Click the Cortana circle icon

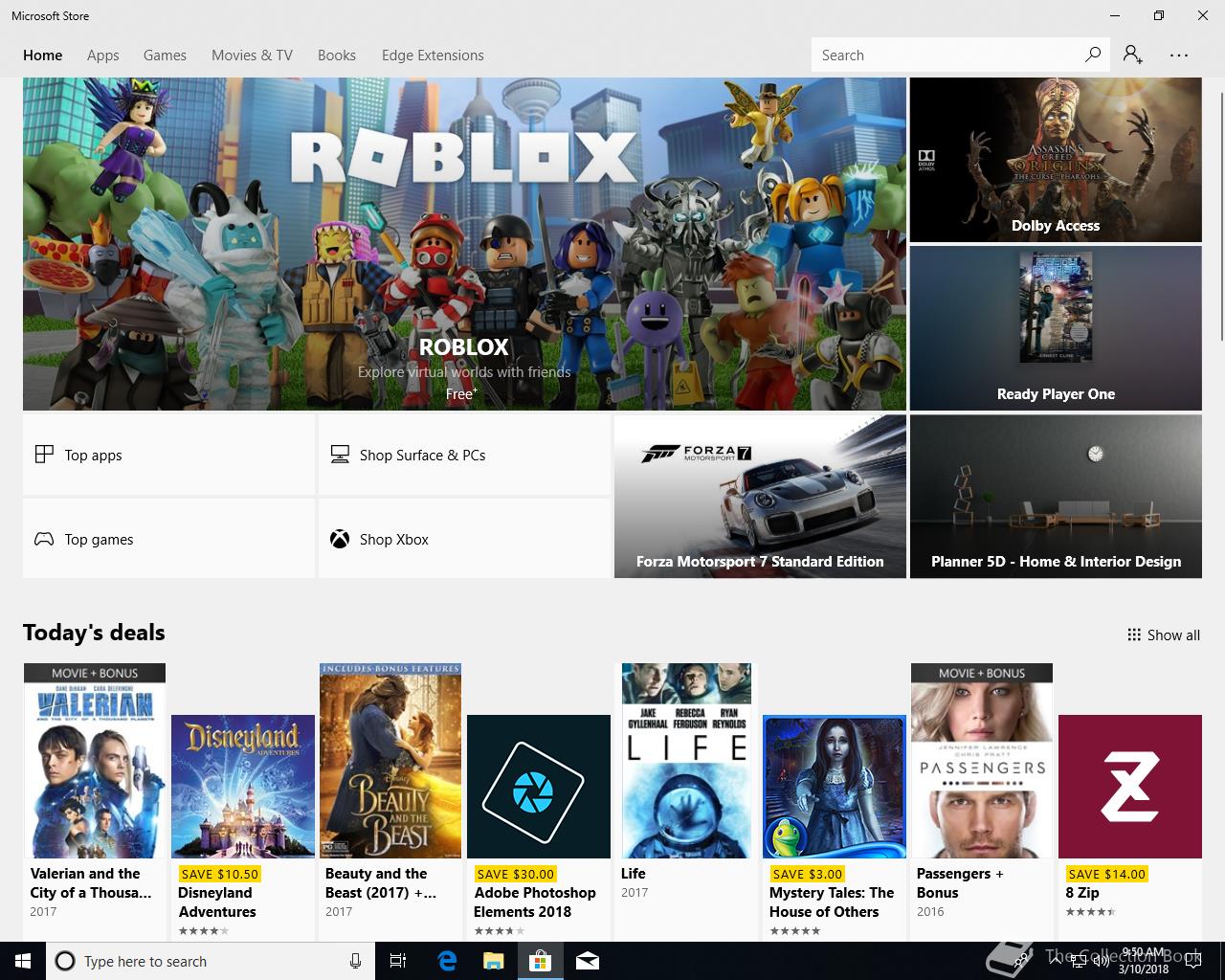[65, 961]
